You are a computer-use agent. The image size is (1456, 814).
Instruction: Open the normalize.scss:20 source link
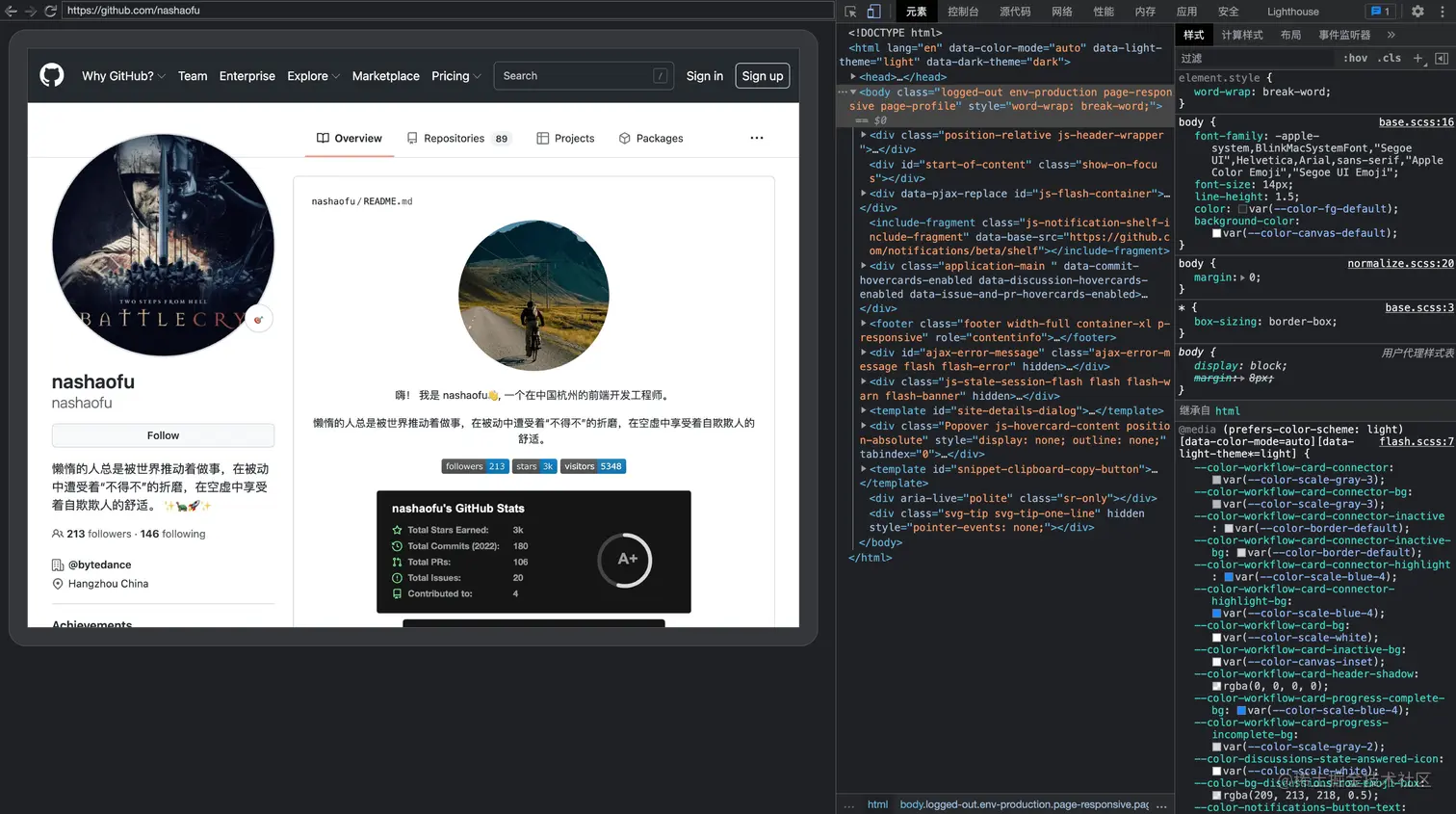coord(1401,263)
